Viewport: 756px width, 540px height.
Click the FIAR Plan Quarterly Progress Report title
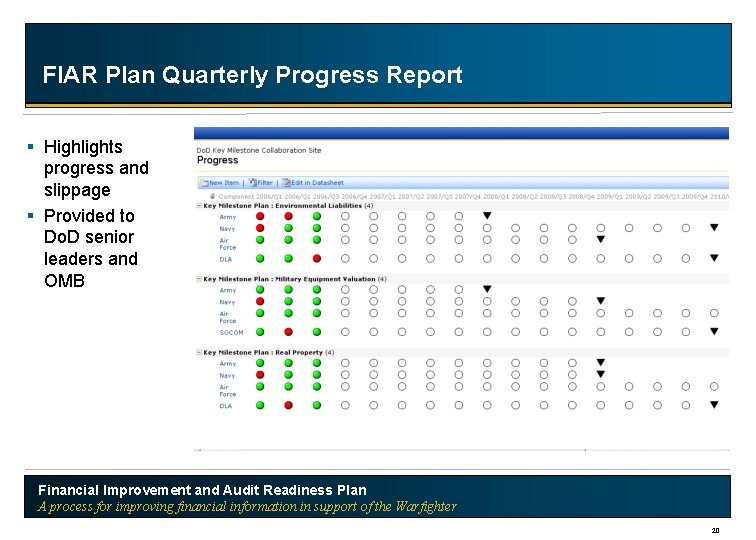[253, 75]
